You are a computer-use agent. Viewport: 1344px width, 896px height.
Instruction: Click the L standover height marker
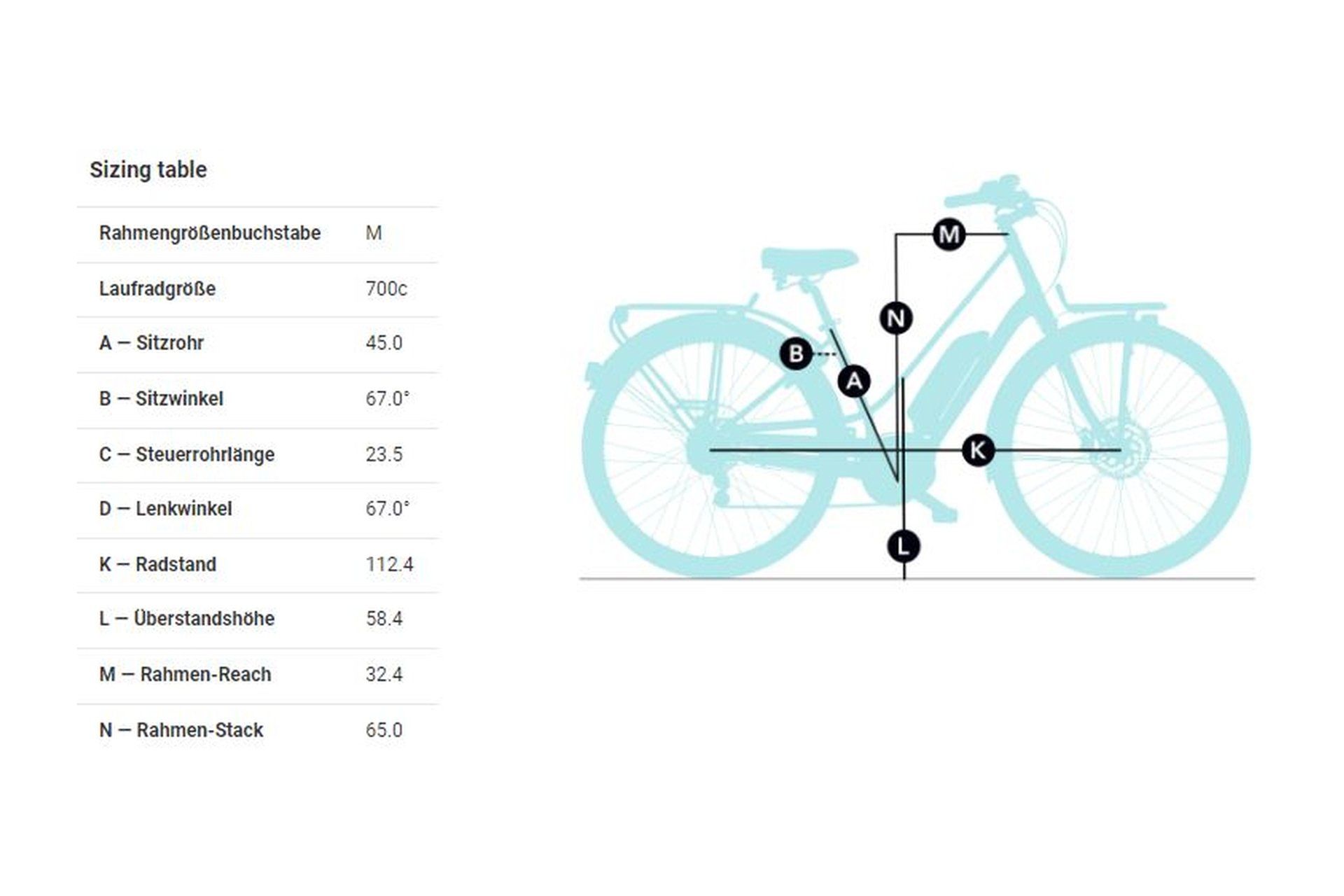pyautogui.click(x=903, y=546)
